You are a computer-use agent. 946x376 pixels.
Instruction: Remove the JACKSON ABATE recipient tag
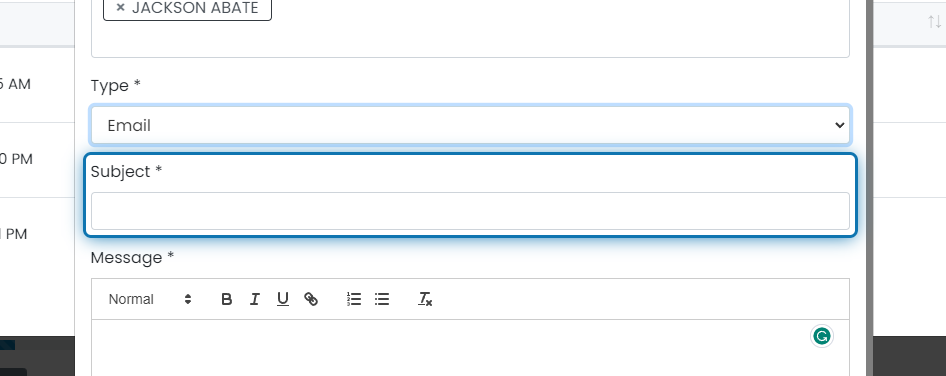(120, 8)
